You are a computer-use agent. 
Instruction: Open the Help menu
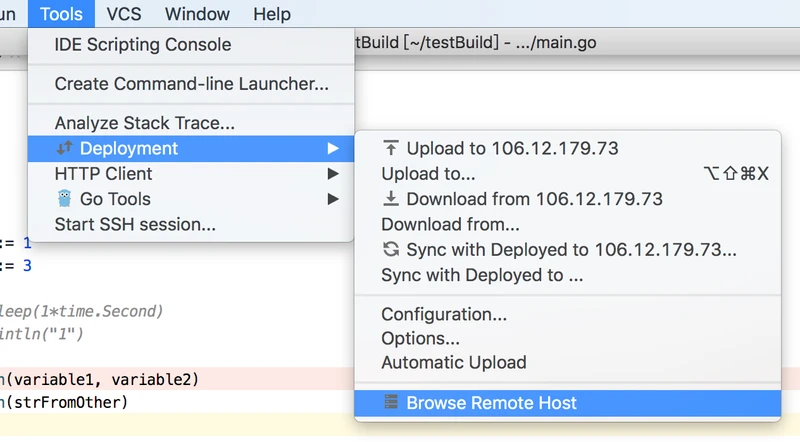click(271, 14)
